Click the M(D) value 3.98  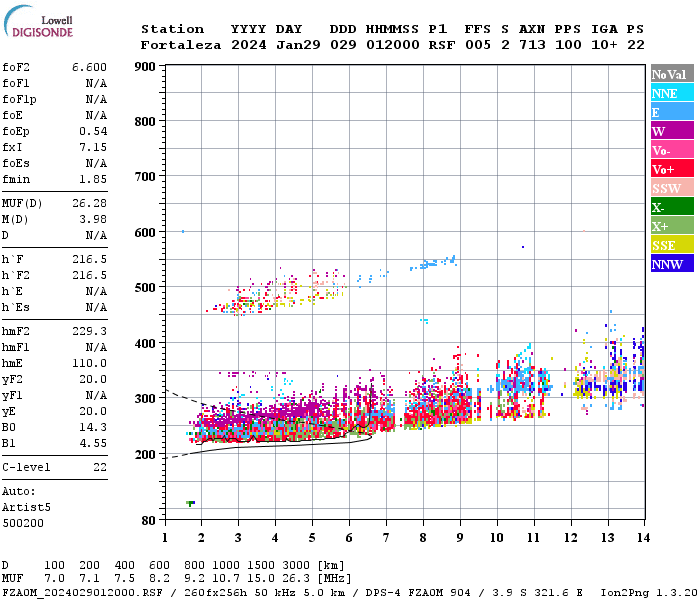pos(93,220)
